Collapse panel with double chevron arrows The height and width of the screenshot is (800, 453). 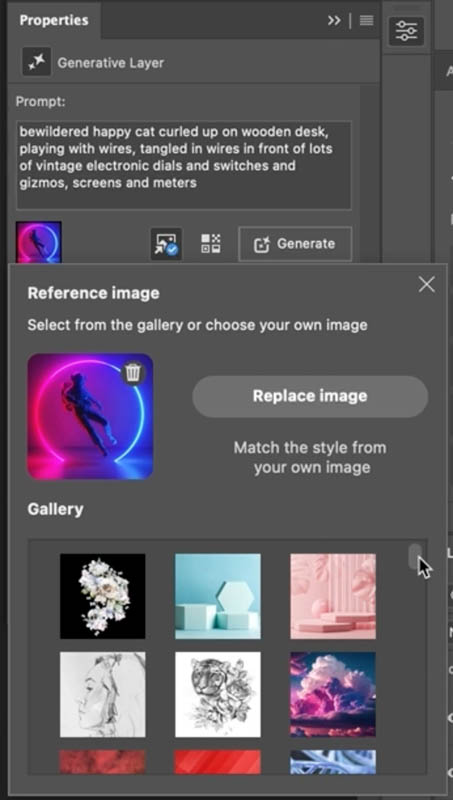(x=334, y=20)
